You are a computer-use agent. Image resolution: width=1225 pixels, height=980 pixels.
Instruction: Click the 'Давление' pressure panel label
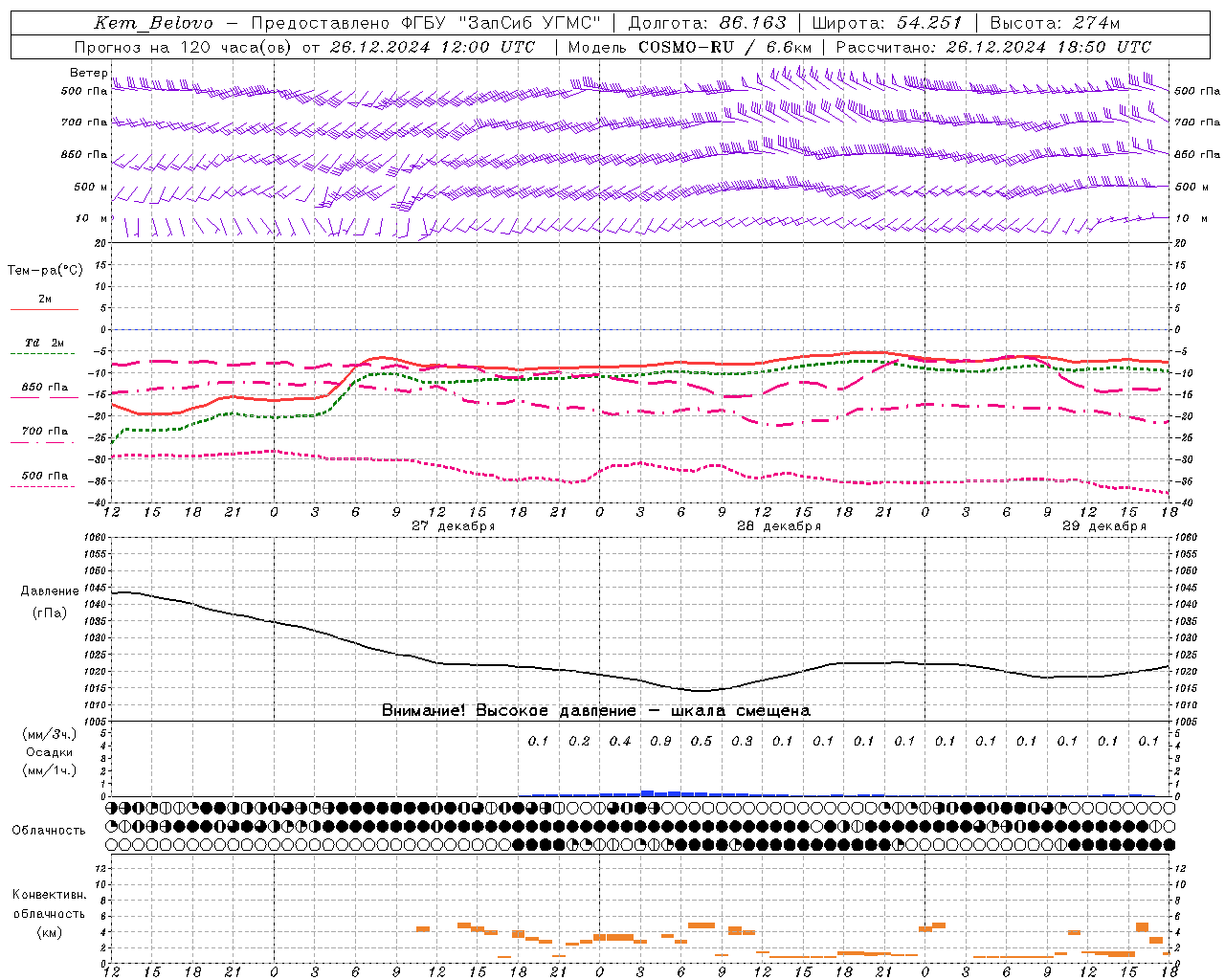pos(49,591)
